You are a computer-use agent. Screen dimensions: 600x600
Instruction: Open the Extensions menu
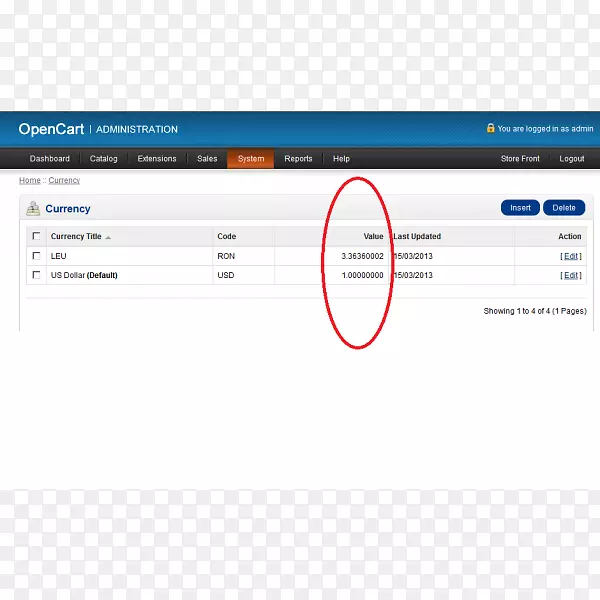tap(157, 158)
